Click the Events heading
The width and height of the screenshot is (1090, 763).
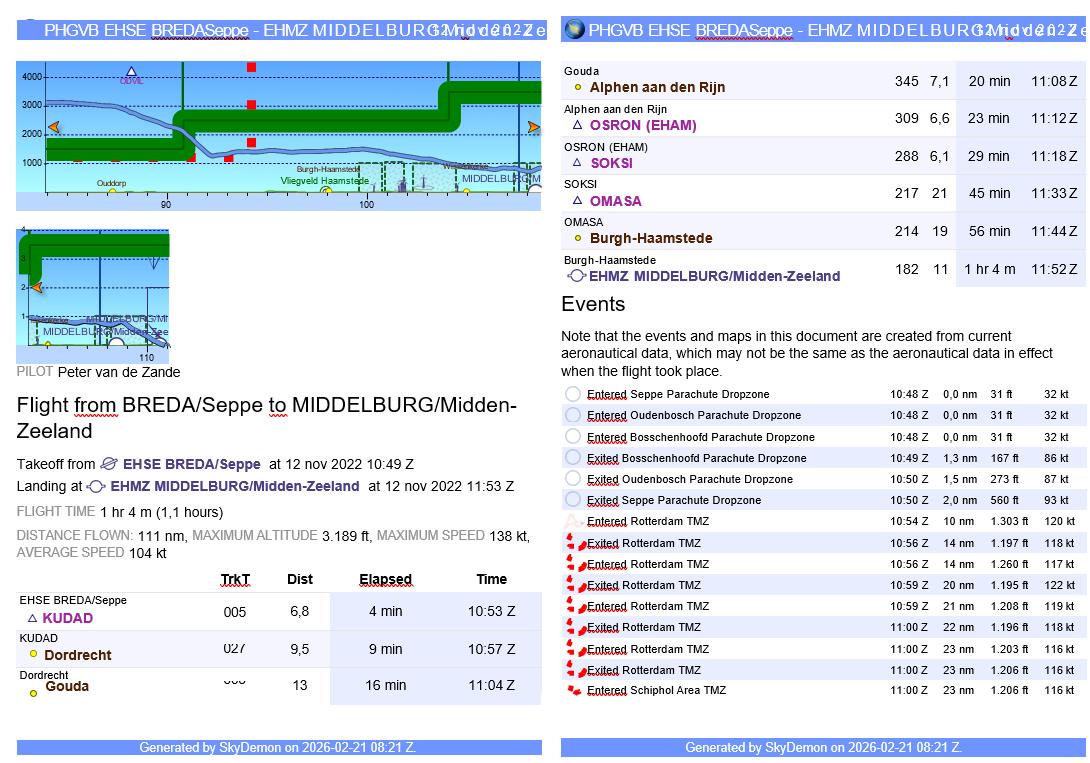click(x=593, y=304)
